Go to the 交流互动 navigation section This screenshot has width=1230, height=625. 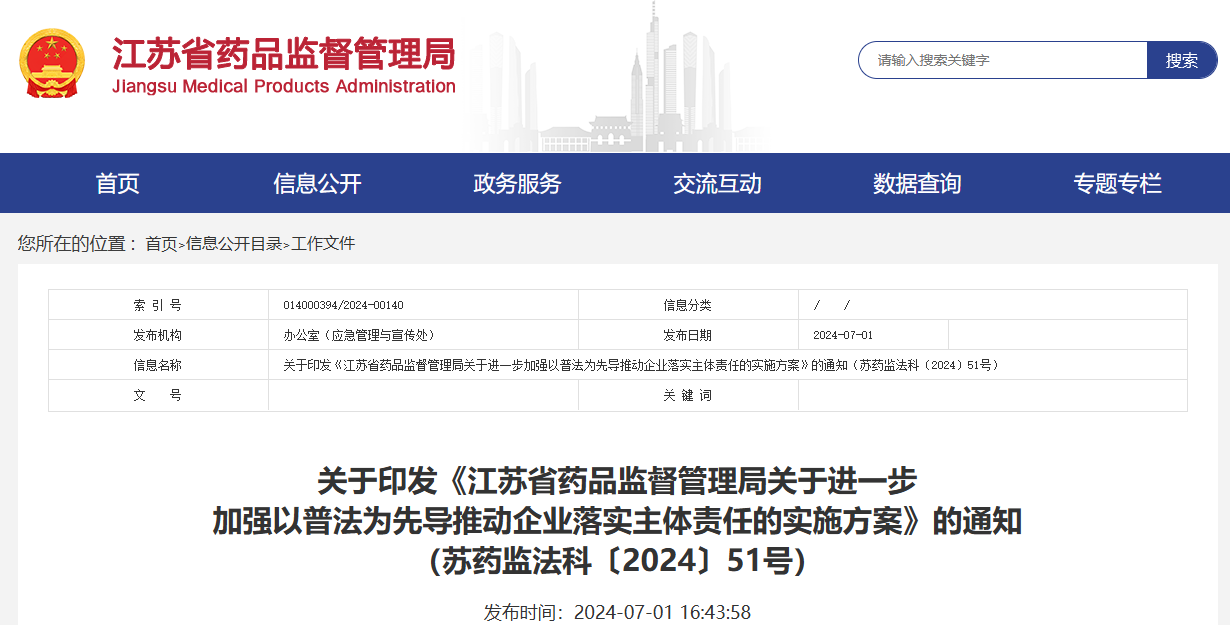[717, 184]
